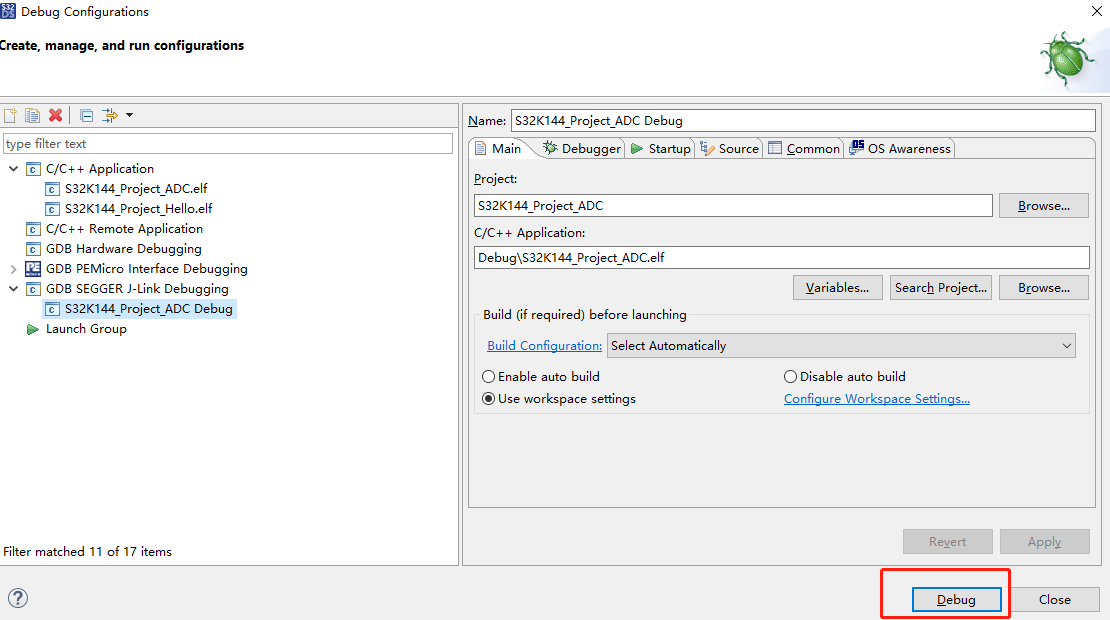Click the C/C++ Application path field
The width and height of the screenshot is (1110, 620).
point(782,258)
